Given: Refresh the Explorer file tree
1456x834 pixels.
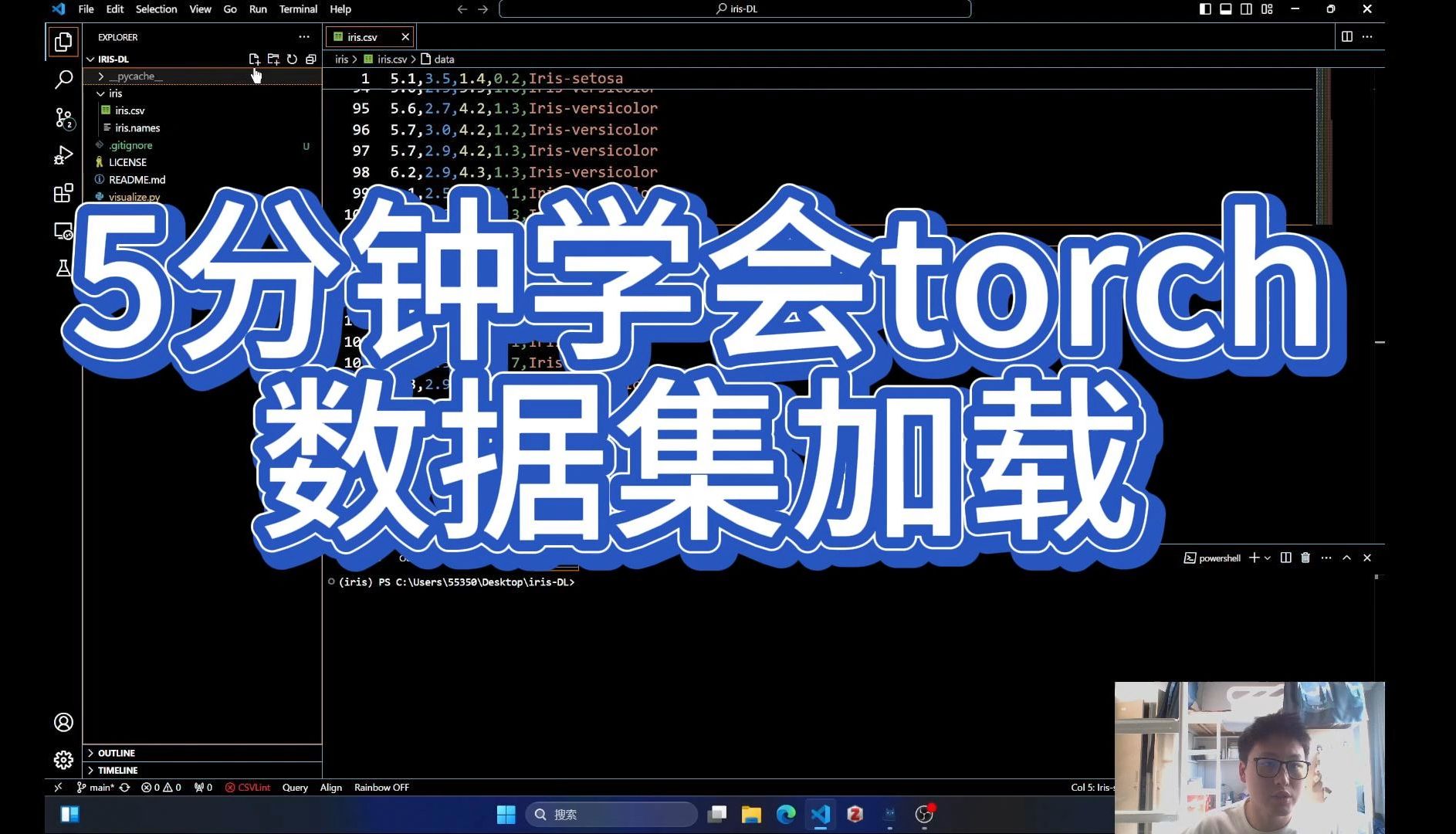Looking at the screenshot, I should click(x=292, y=59).
